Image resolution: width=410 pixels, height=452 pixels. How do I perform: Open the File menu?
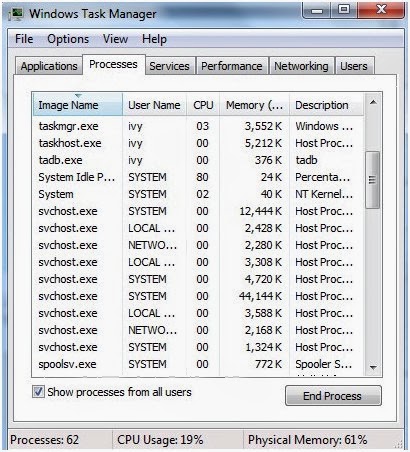pos(24,39)
